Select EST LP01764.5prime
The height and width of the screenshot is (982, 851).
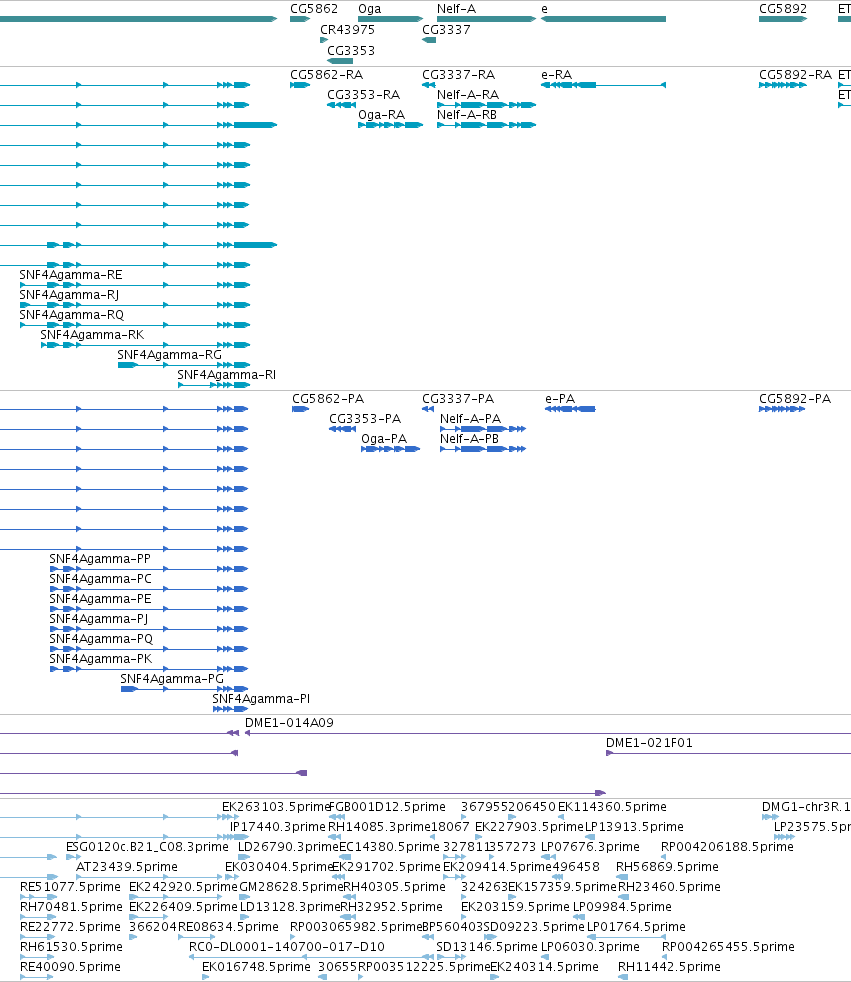point(636,927)
